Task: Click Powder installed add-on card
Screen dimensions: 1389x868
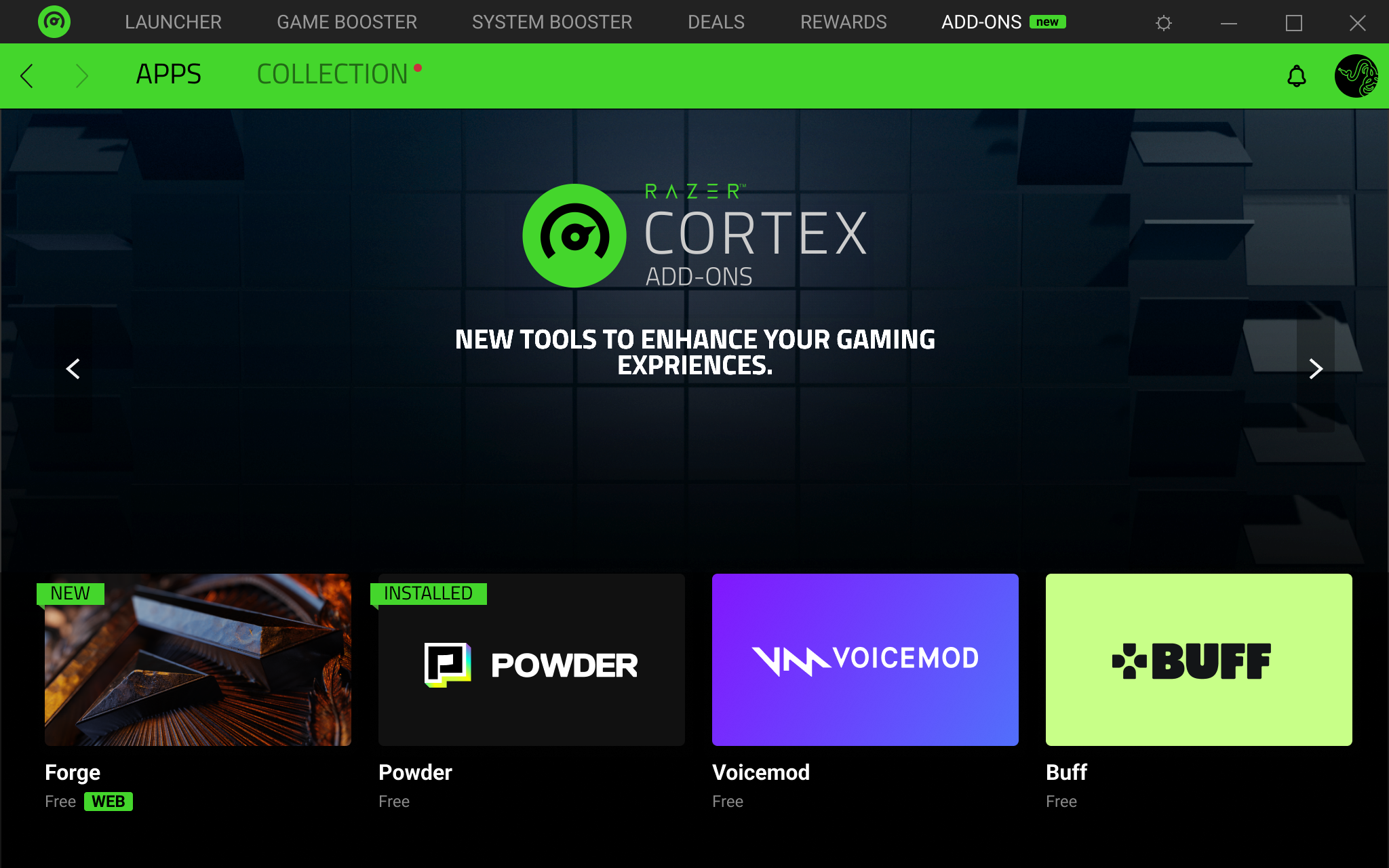Action: click(x=530, y=659)
